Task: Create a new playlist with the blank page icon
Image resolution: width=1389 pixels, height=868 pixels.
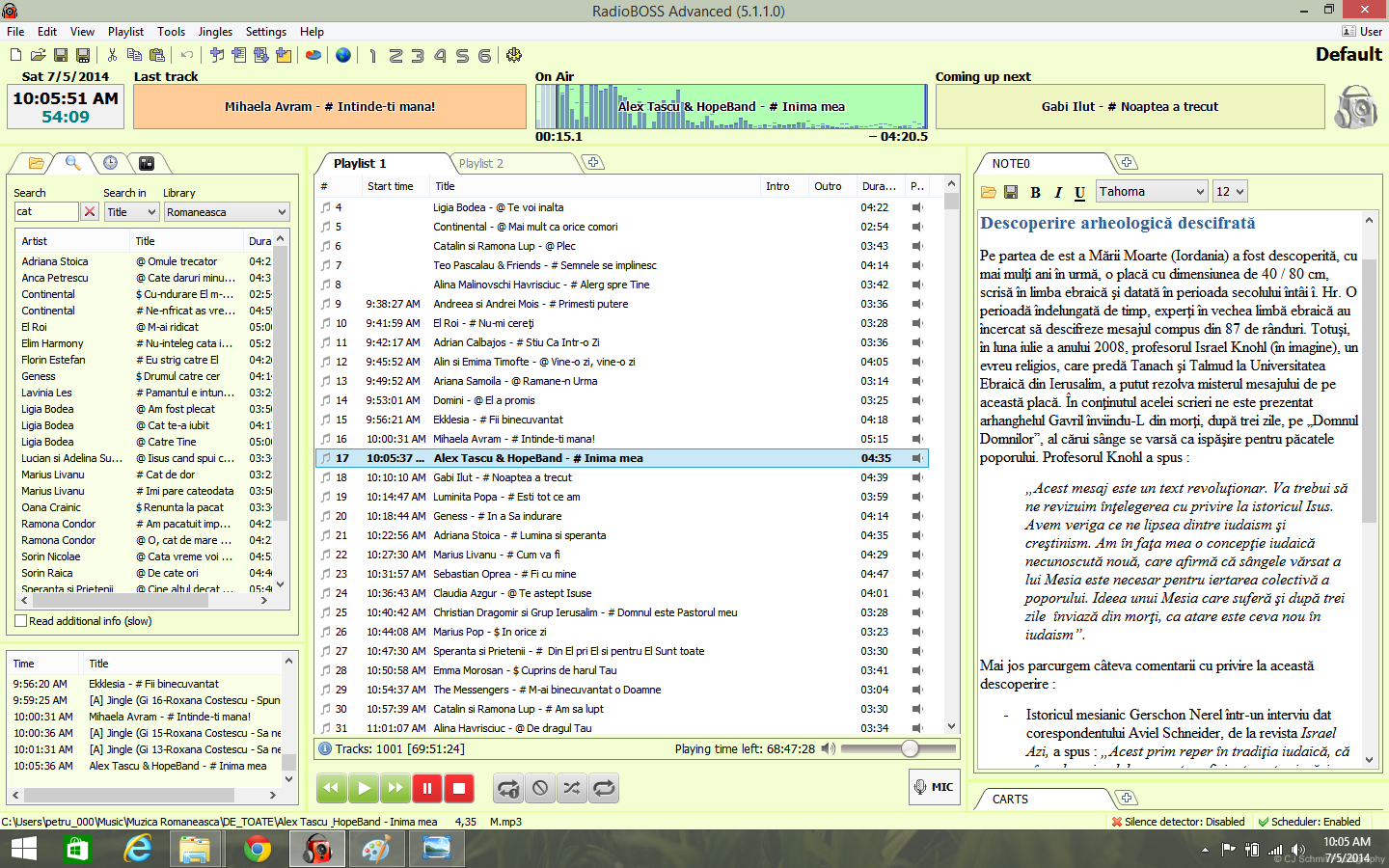Action: tap(16, 56)
